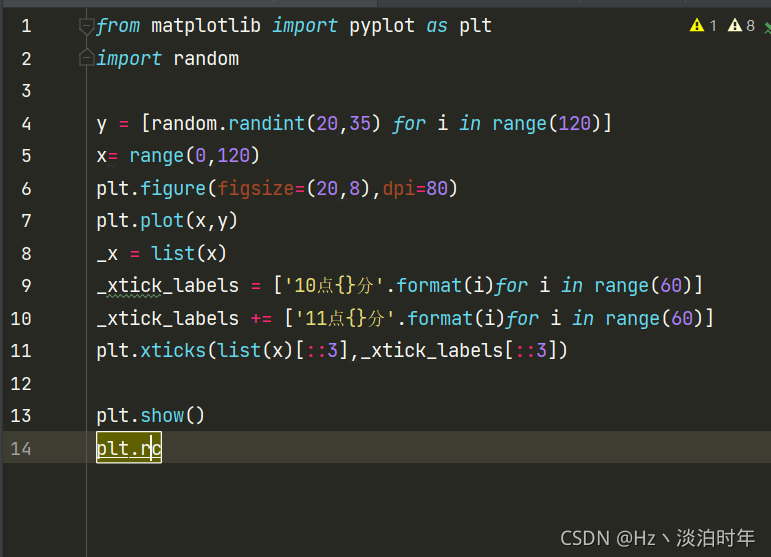Click line number 13 in gutter

[x=21, y=416]
